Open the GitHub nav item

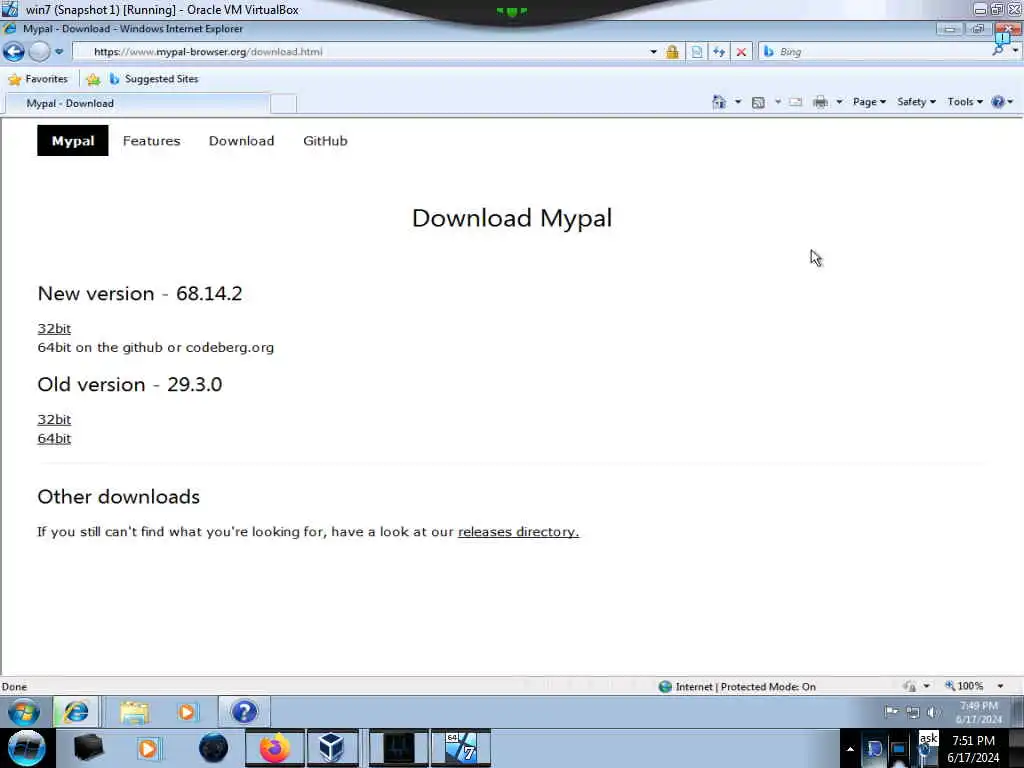(x=325, y=140)
